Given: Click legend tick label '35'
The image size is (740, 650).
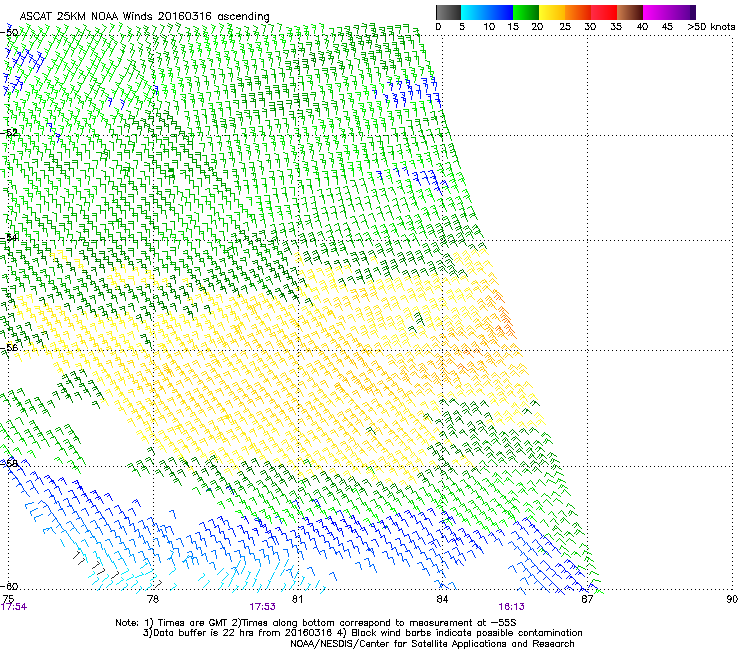Looking at the screenshot, I should pyautogui.click(x=616, y=26).
